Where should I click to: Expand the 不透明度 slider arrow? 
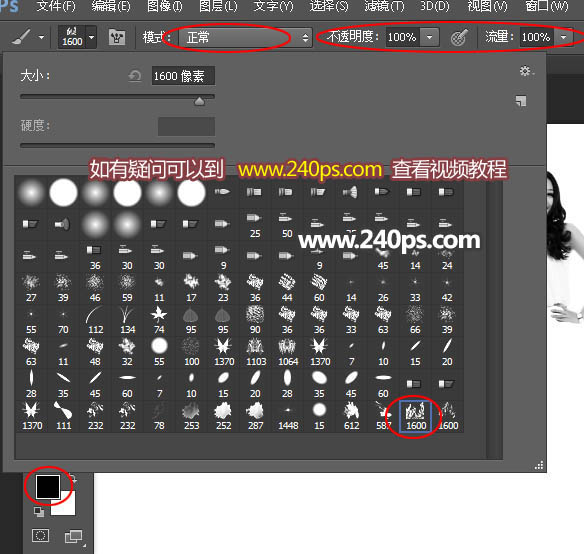tap(429, 37)
